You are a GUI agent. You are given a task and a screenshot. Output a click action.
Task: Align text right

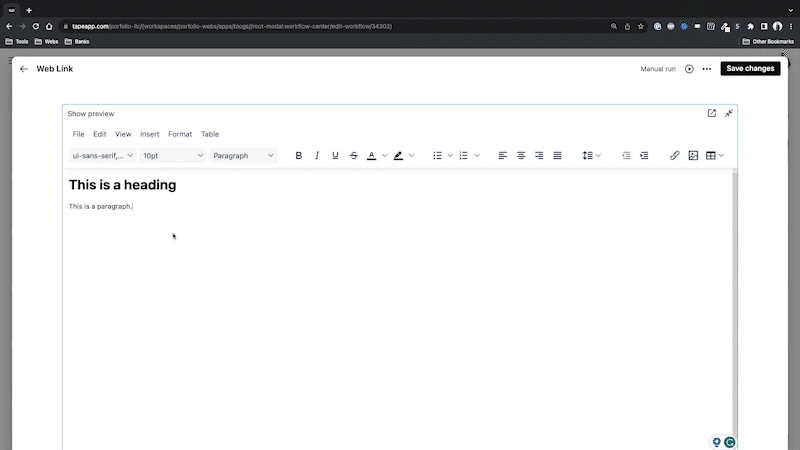click(x=539, y=156)
